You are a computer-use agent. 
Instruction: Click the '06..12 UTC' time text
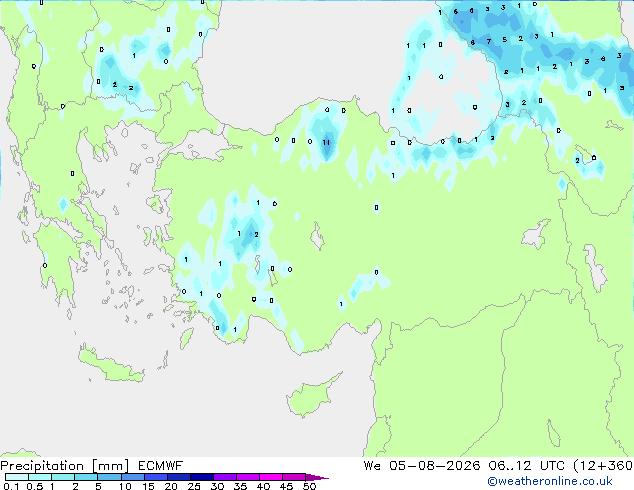[526, 466]
